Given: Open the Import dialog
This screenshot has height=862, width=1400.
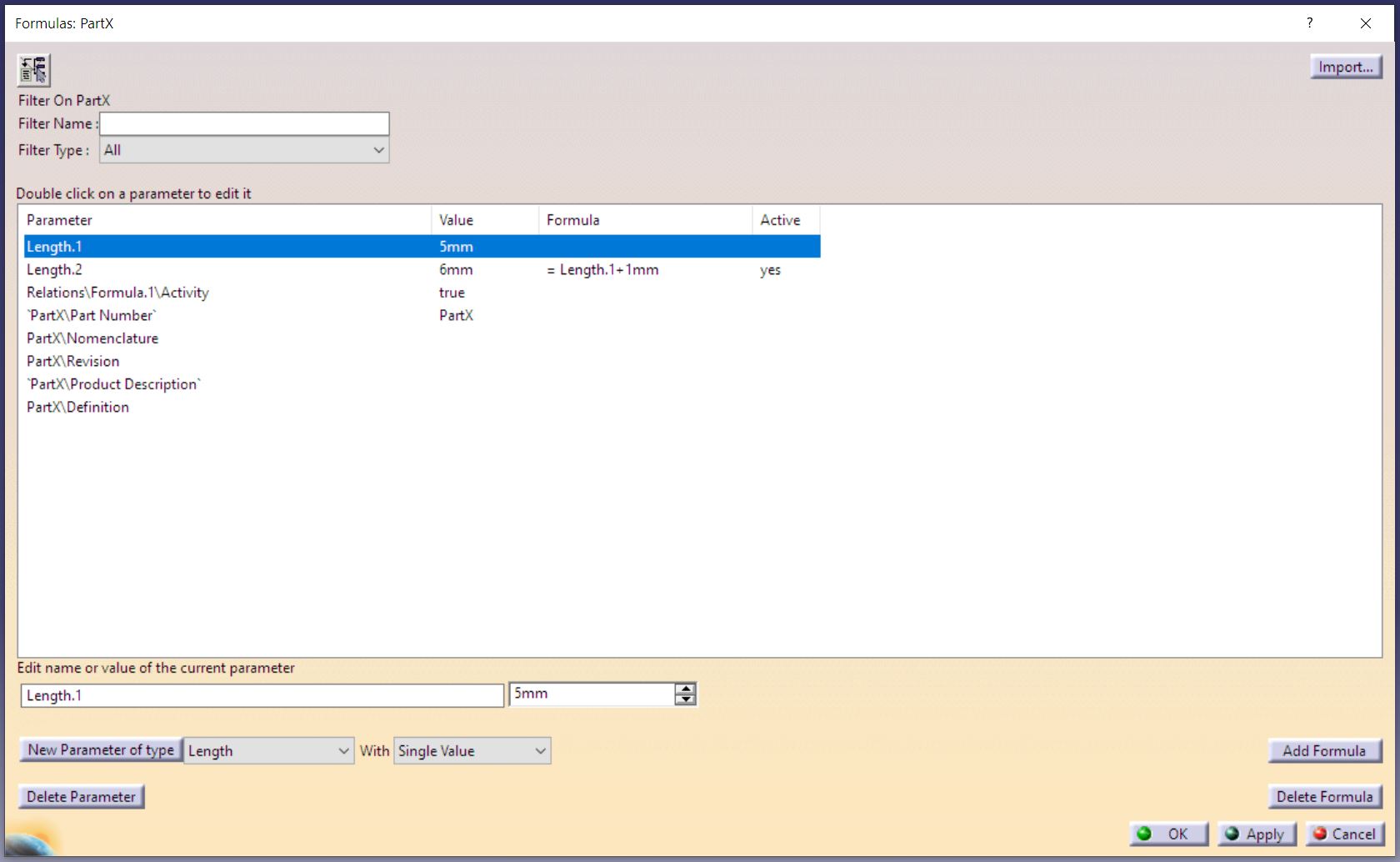Looking at the screenshot, I should [x=1345, y=67].
